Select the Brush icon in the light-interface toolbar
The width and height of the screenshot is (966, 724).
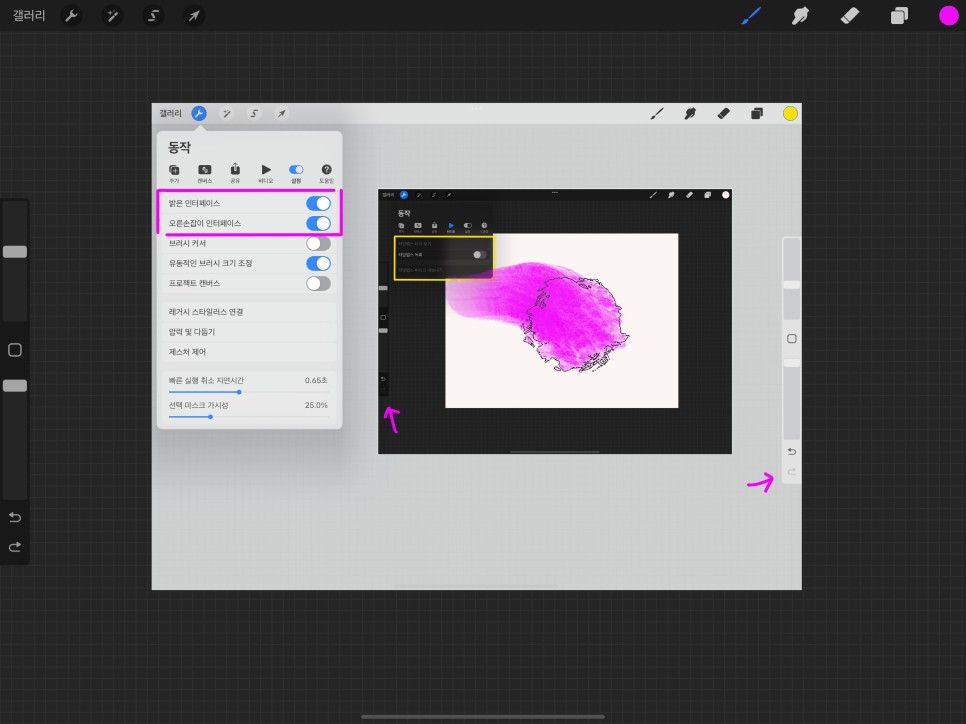[657, 113]
